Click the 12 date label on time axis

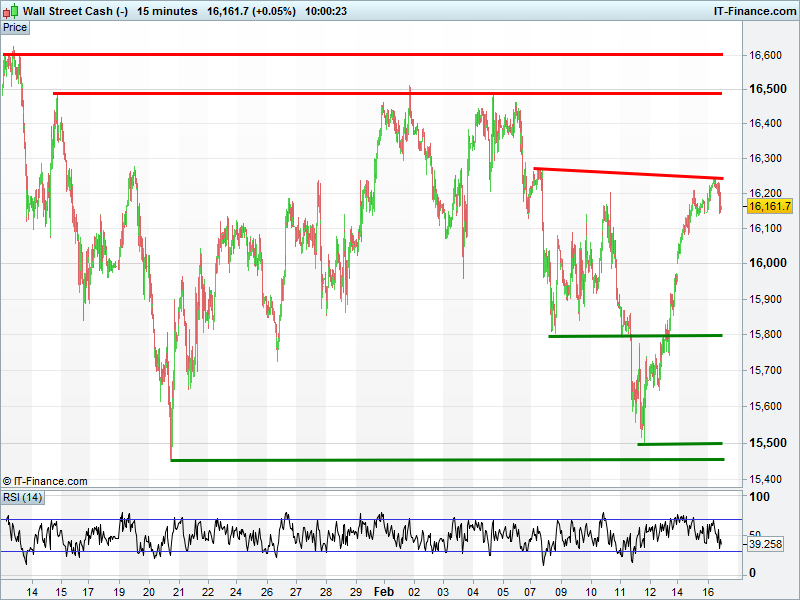[x=650, y=592]
